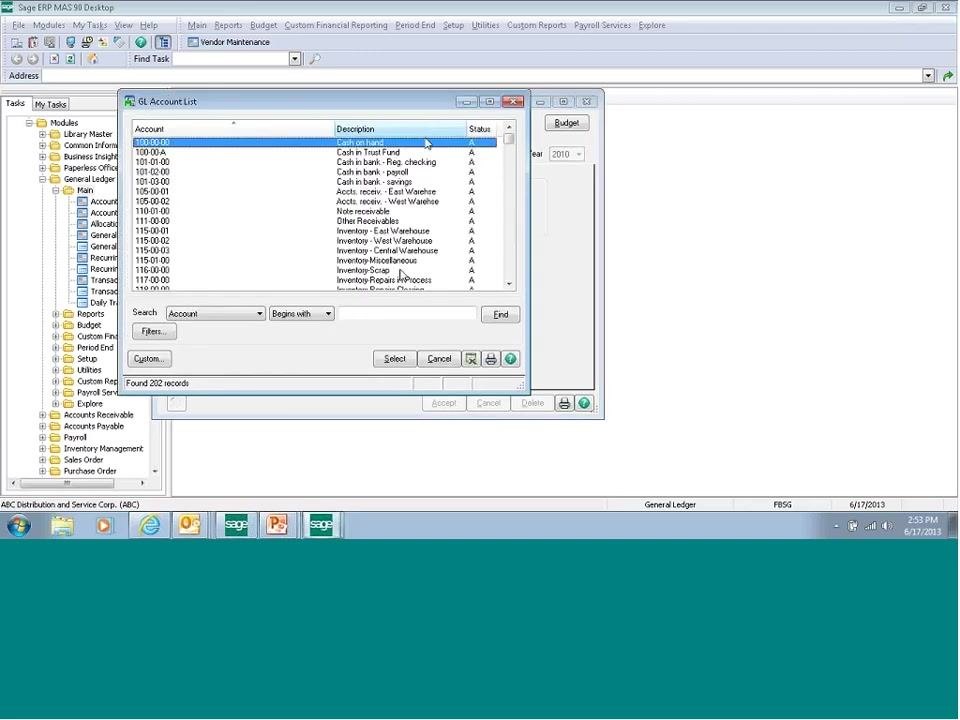Export GL Account List to Excel icon
The height and width of the screenshot is (720, 960).
coord(471,359)
